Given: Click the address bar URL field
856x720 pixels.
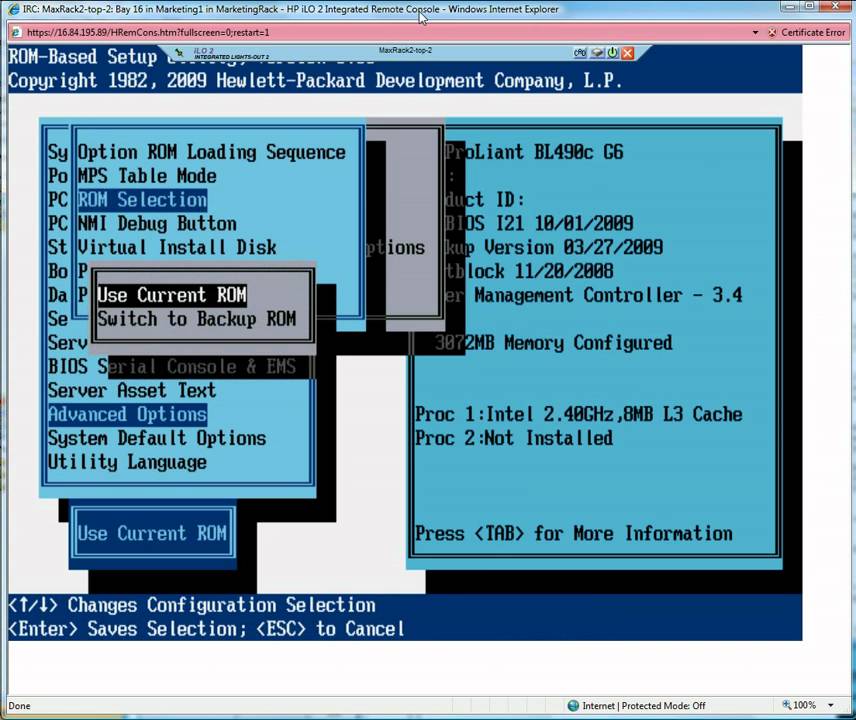Looking at the screenshot, I should (382, 33).
